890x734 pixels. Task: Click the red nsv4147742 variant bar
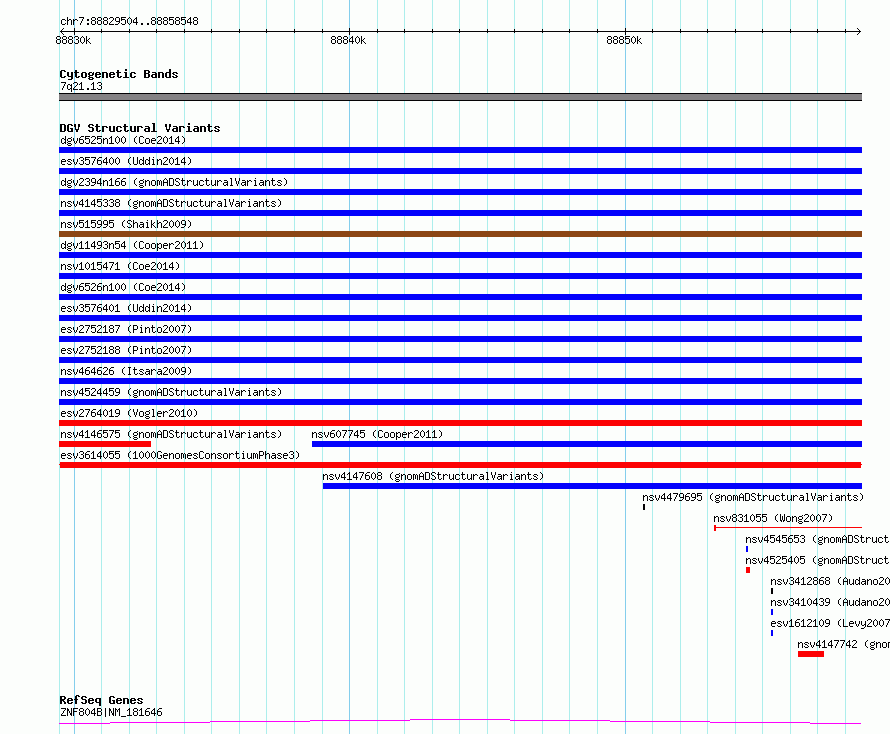(x=811, y=654)
